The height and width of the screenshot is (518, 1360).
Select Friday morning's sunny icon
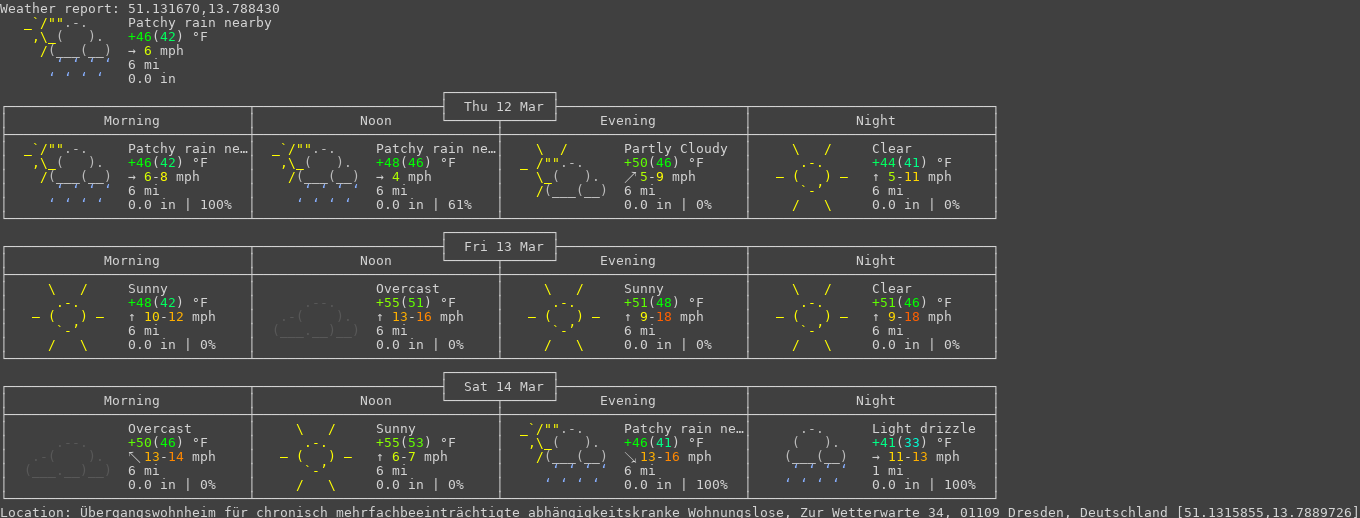(68, 317)
